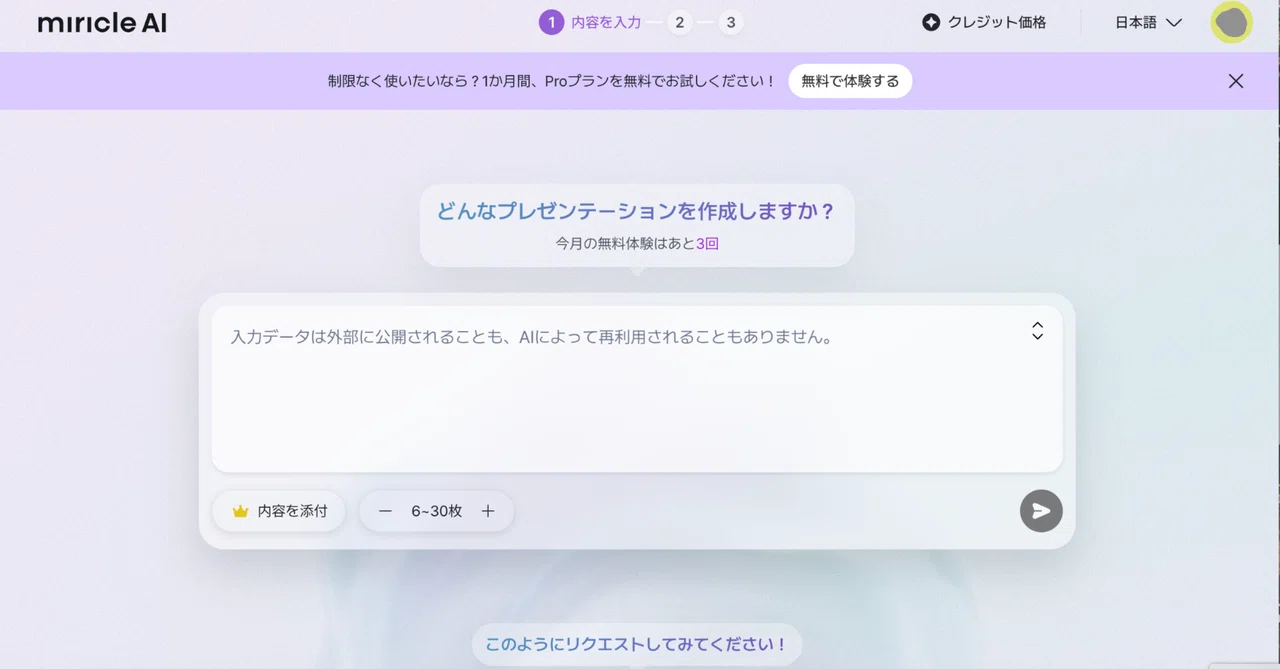Click the credit plus icon
1280x669 pixels.
pyautogui.click(x=931, y=22)
